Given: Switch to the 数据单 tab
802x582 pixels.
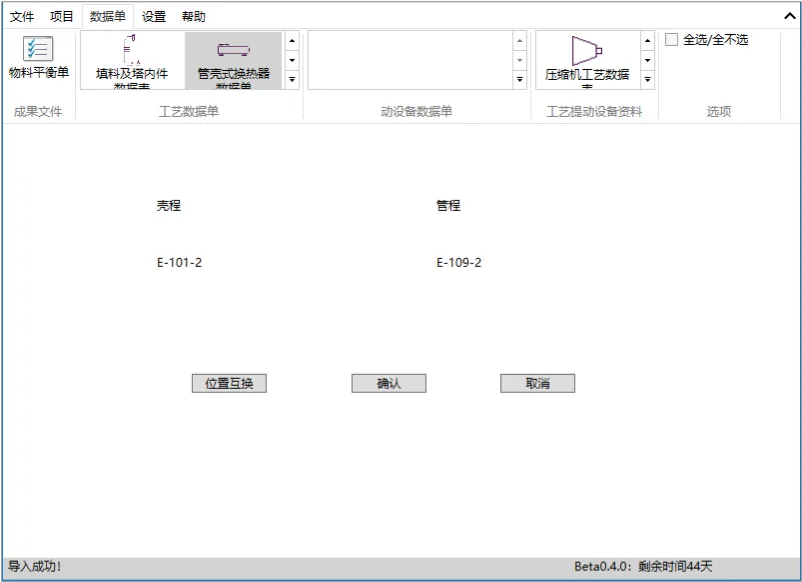Looking at the screenshot, I should [x=107, y=16].
